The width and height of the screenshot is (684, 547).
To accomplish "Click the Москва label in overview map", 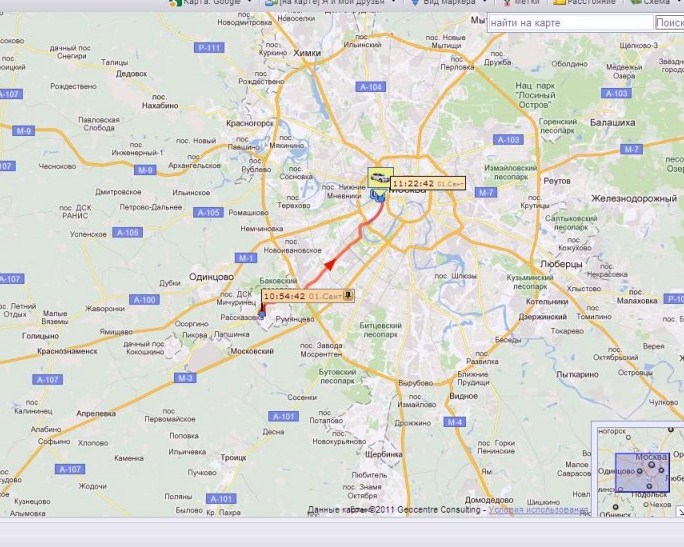I will click(x=651, y=457).
